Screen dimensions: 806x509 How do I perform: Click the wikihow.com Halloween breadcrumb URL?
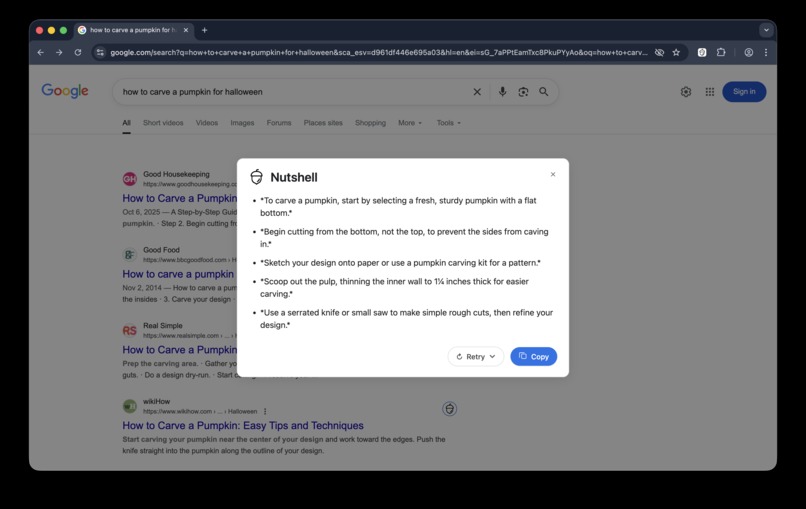(199, 411)
